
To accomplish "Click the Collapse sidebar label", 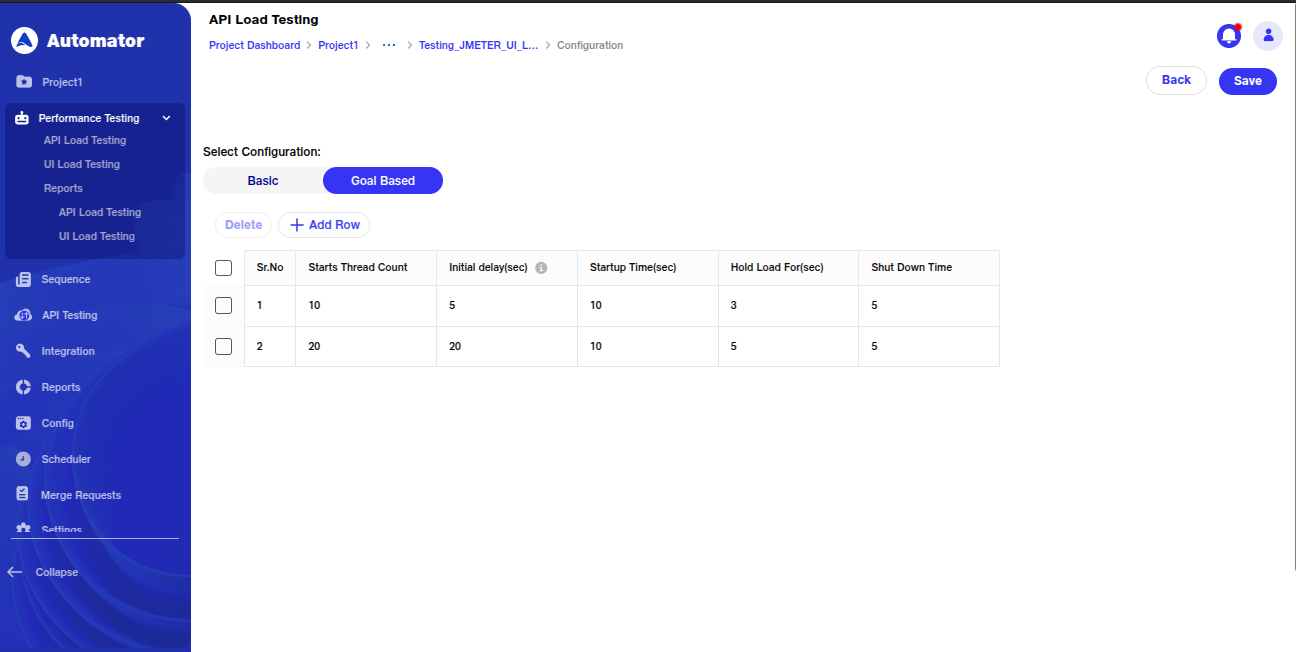I will pyautogui.click(x=57, y=572).
